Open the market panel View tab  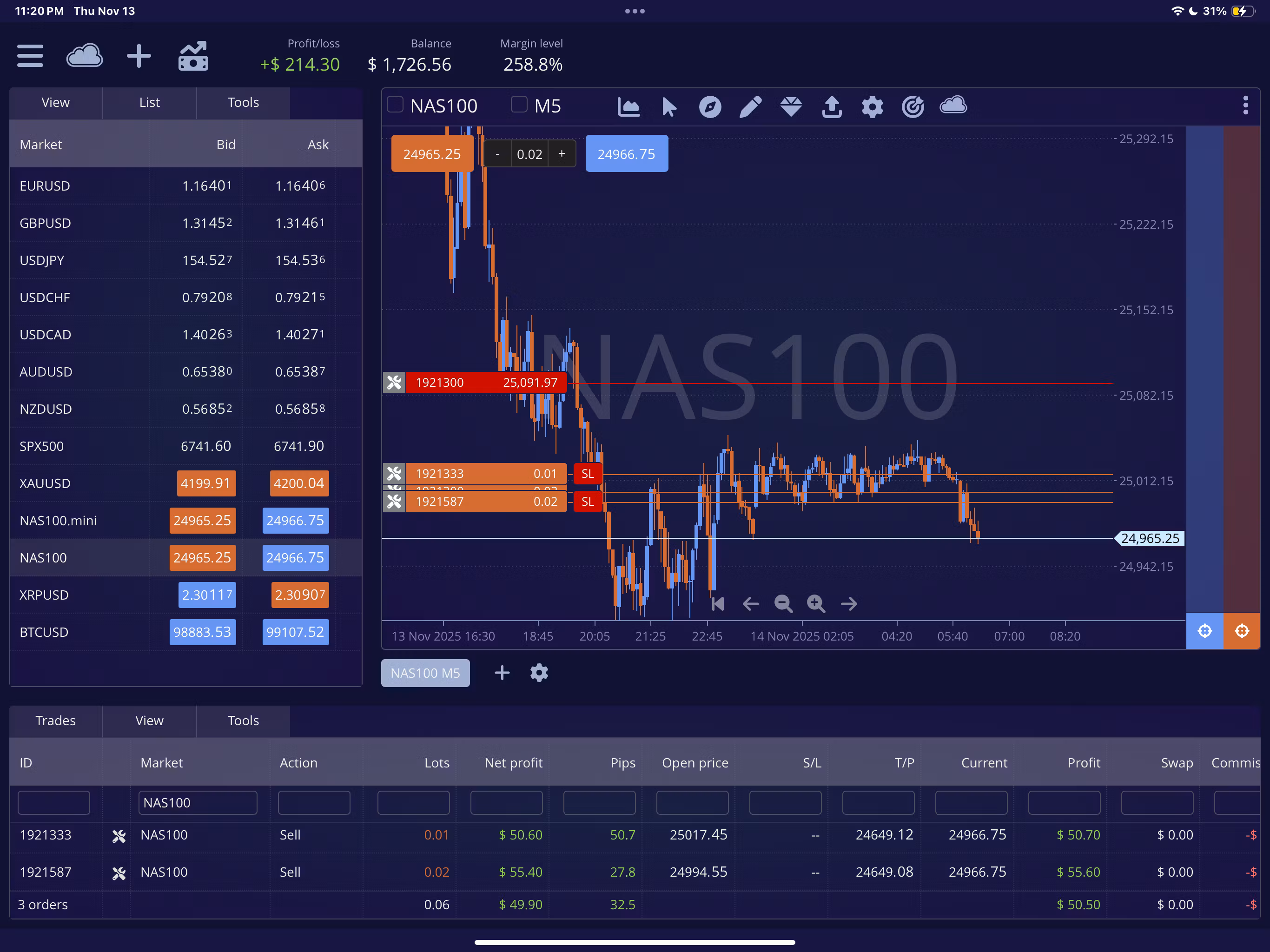tap(56, 103)
